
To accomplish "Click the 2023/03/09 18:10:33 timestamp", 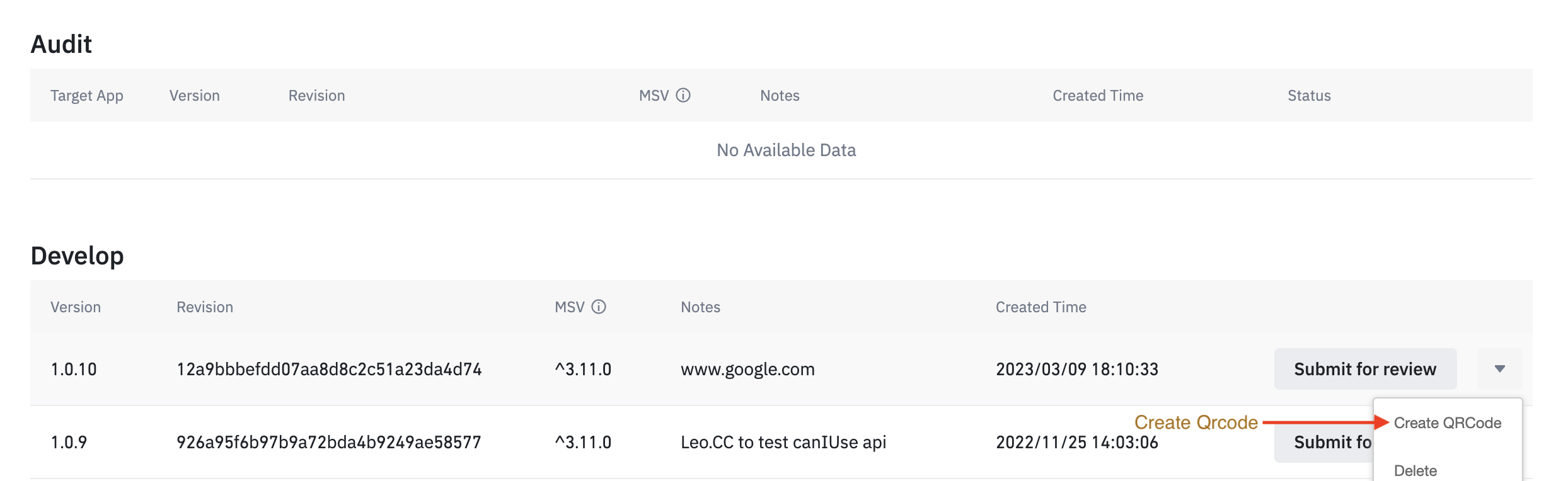I will [x=1077, y=369].
